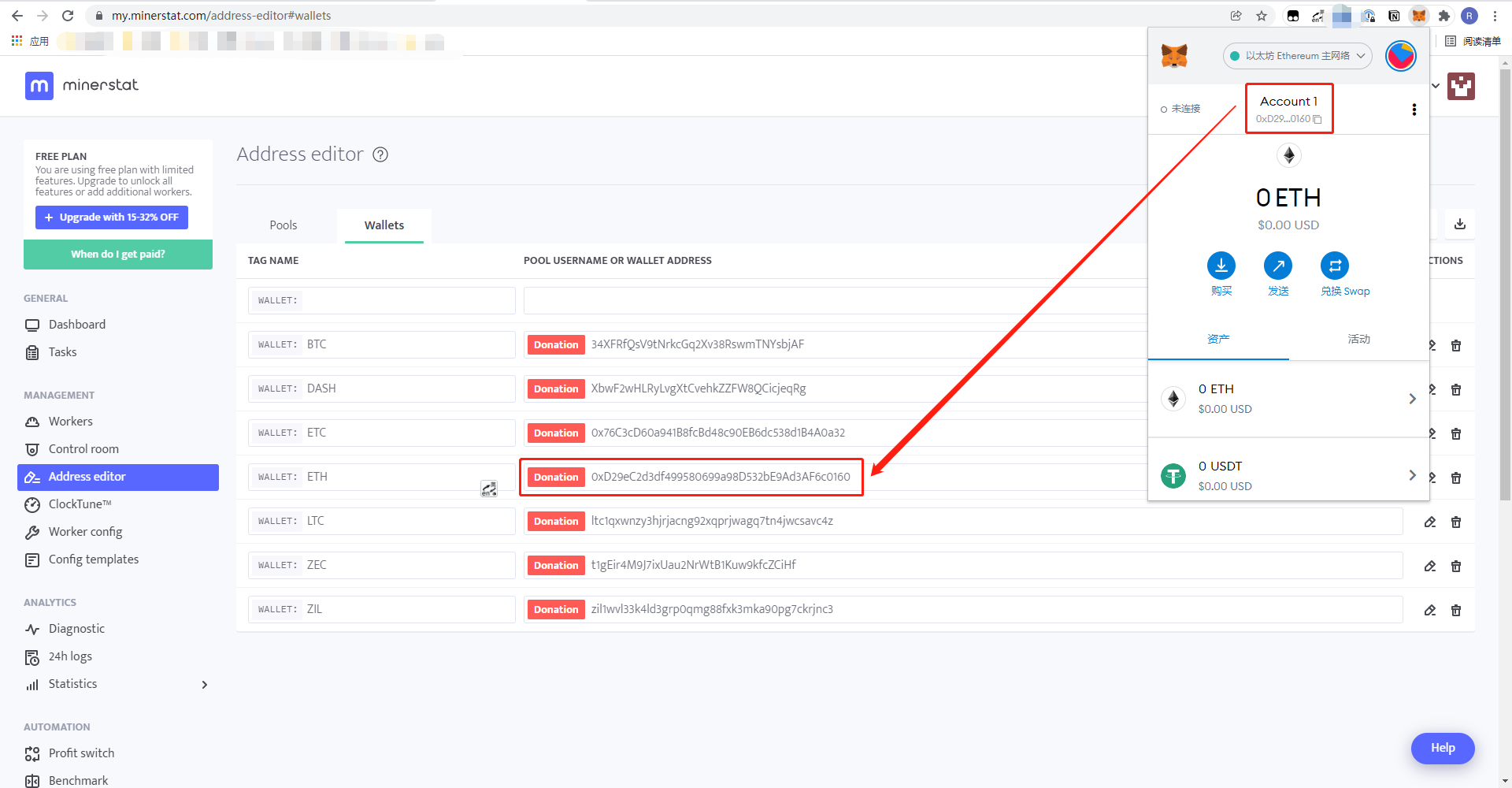Click the MetaMask fox logo in popup
The image size is (1512, 788).
click(x=1174, y=56)
